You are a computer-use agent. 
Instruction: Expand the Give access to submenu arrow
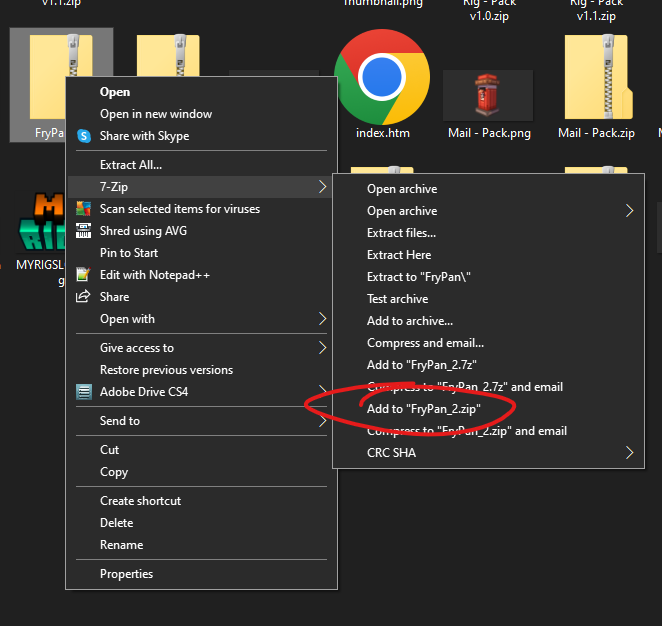point(322,347)
